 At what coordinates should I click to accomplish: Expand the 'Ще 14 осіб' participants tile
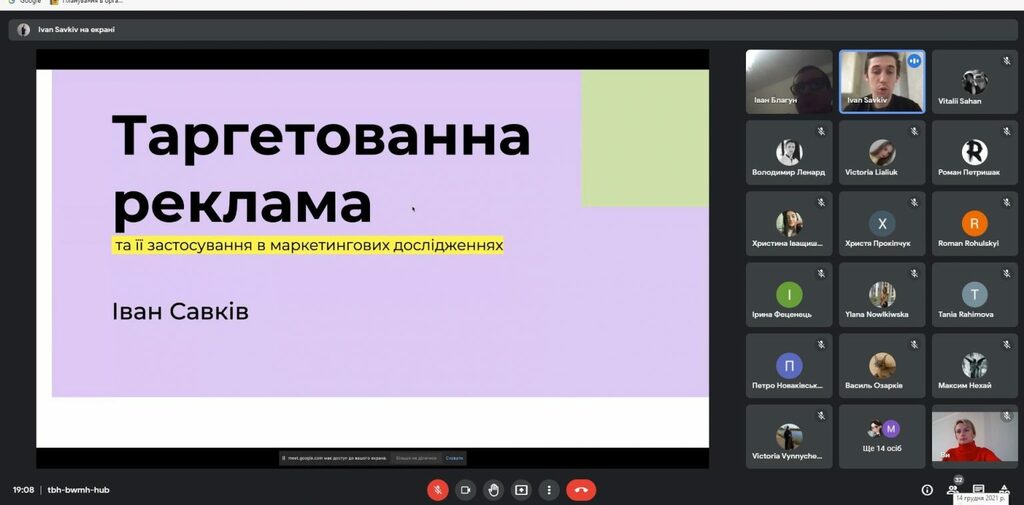coord(882,436)
